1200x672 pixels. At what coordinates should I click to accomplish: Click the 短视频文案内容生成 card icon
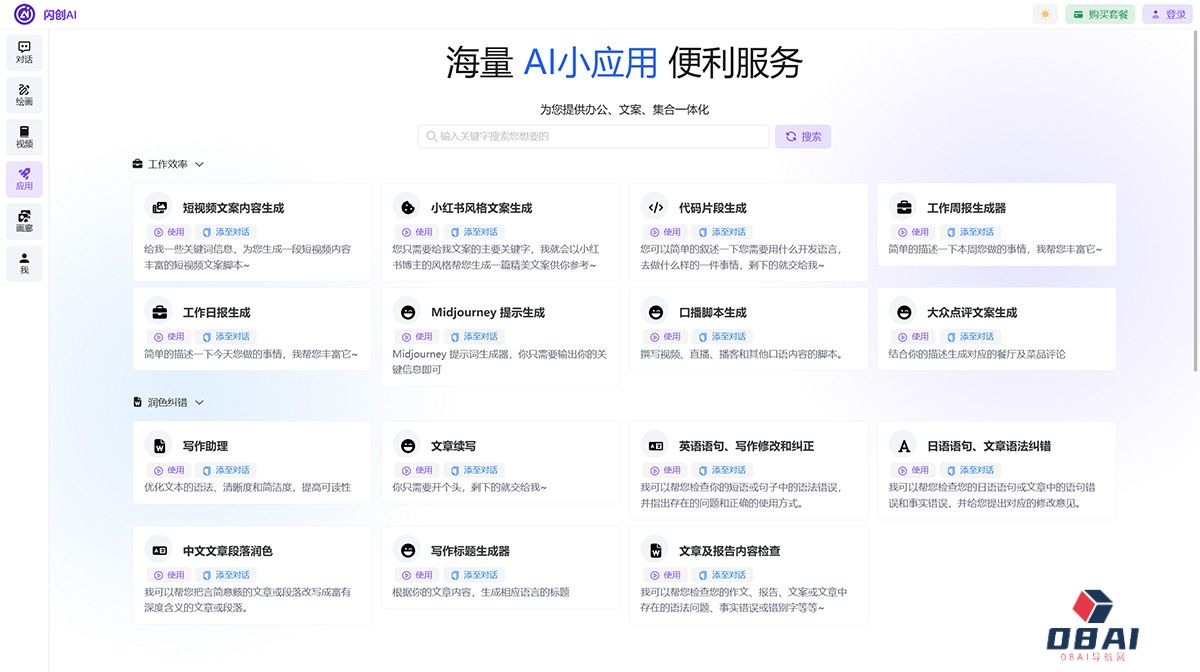click(159, 208)
